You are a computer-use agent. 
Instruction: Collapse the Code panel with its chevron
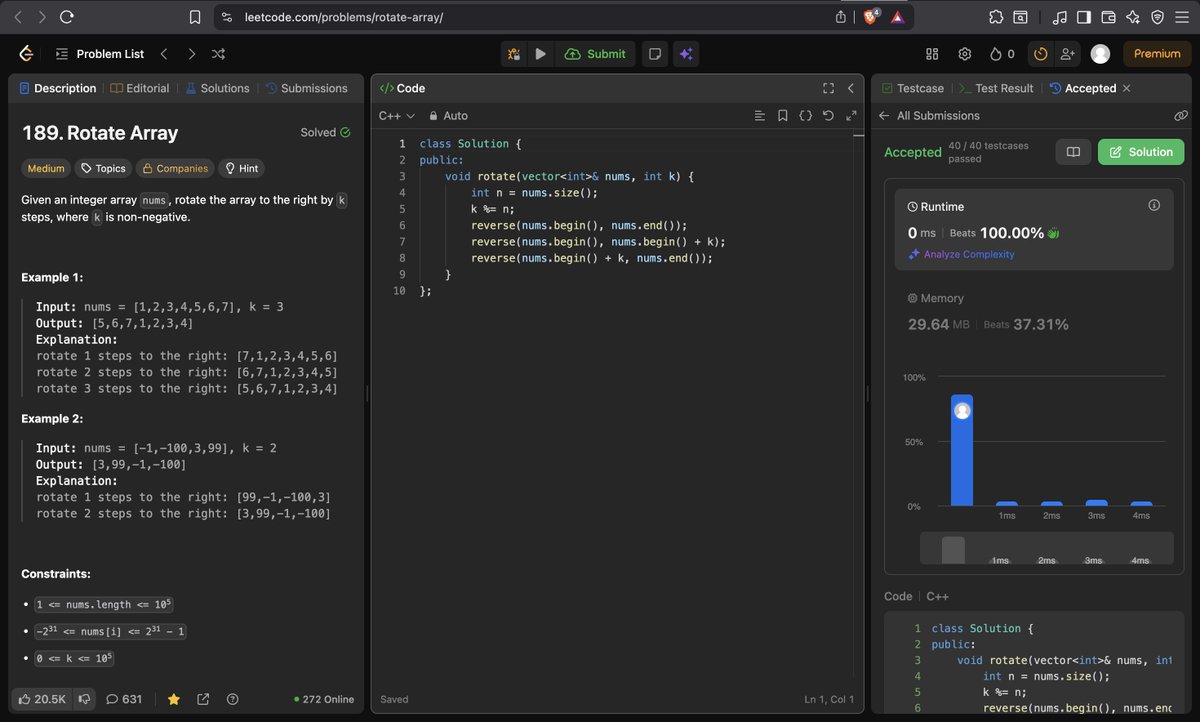(x=851, y=88)
